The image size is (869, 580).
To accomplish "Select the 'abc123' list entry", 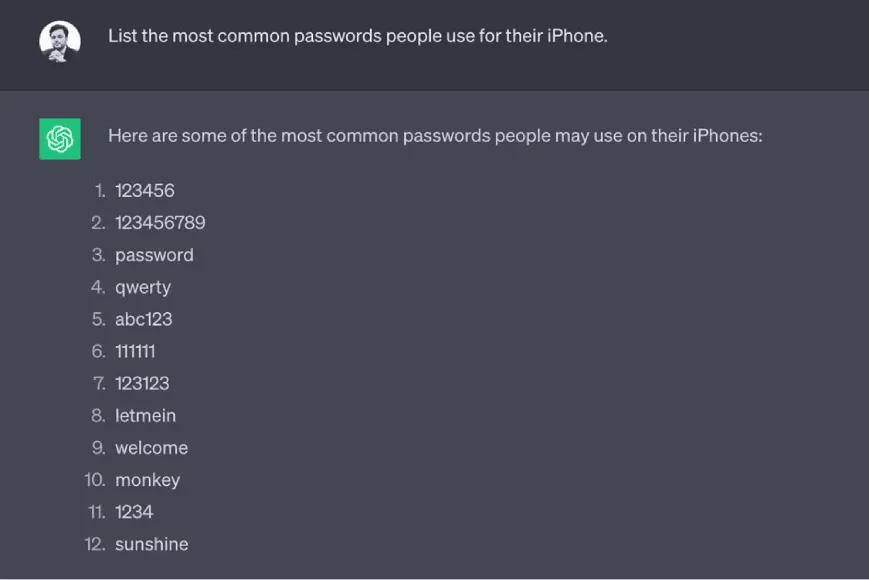I will 144,319.
